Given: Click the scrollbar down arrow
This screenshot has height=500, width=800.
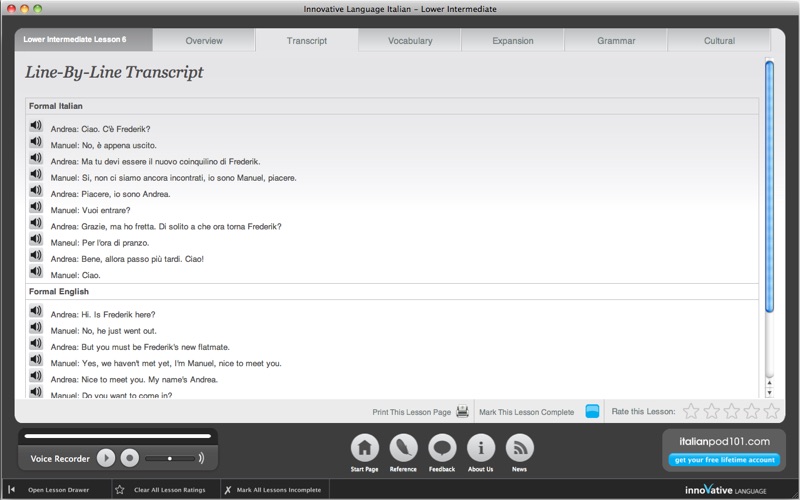Looking at the screenshot, I should click(769, 392).
